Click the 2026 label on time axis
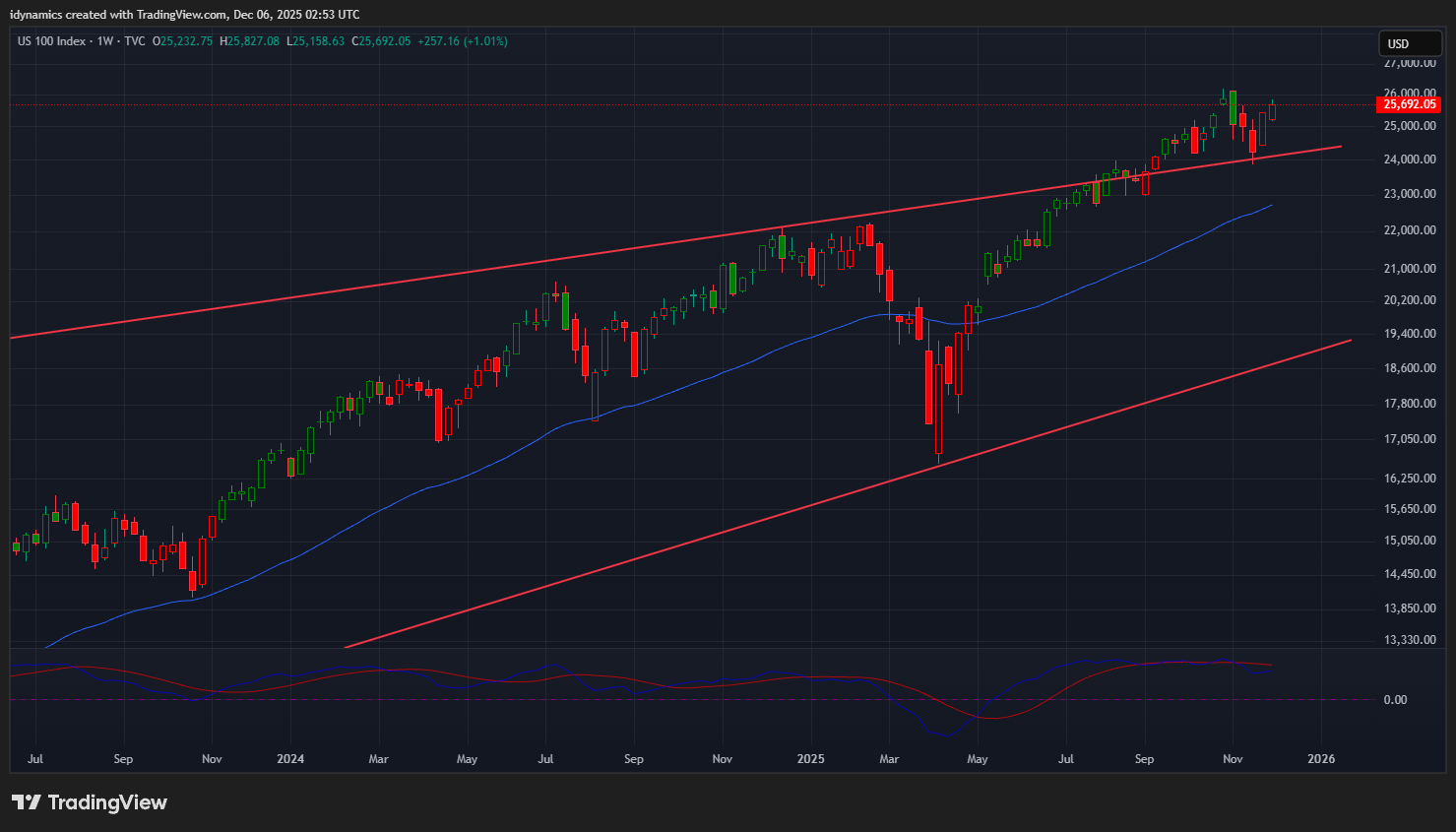Viewport: 1456px width, 832px height. click(x=1321, y=759)
